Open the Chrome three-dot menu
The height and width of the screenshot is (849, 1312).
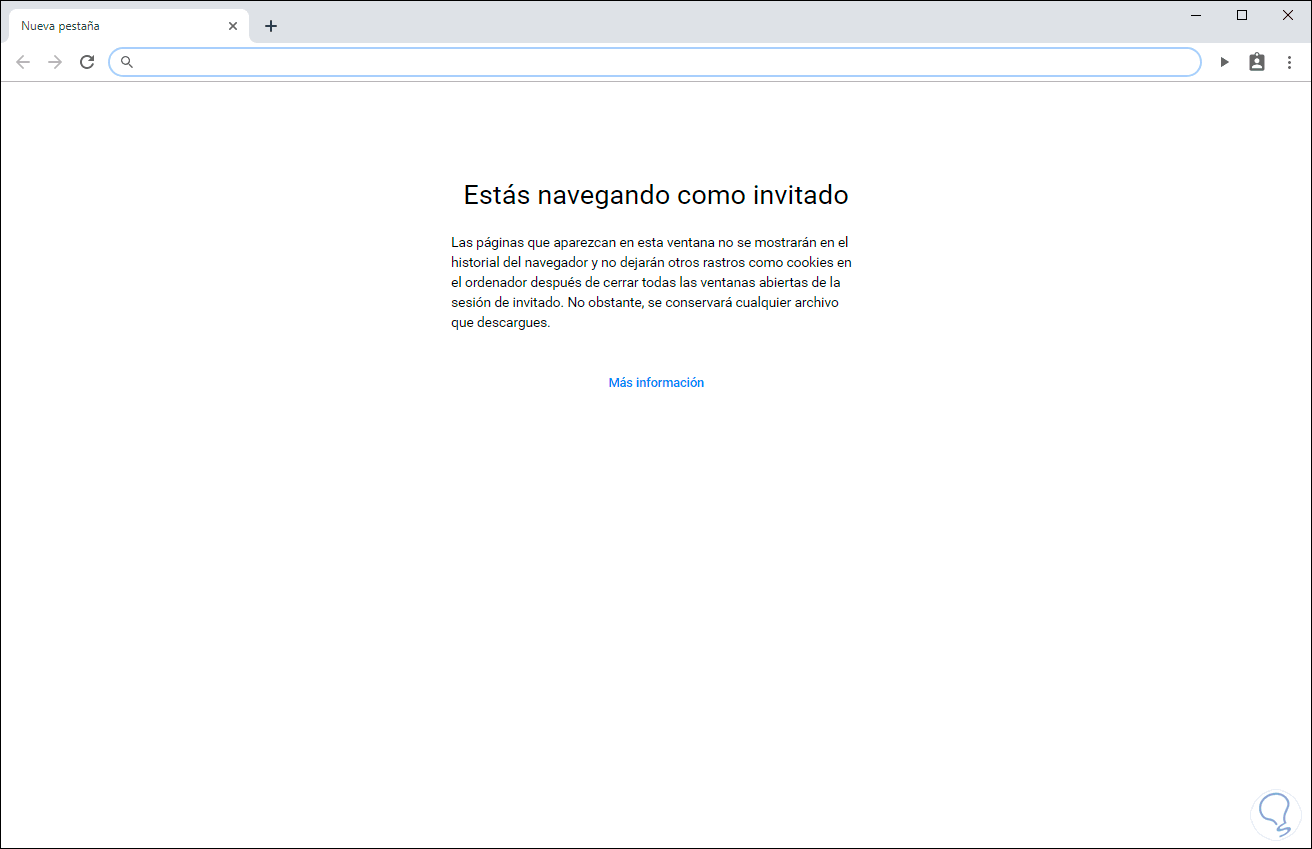(x=1289, y=62)
